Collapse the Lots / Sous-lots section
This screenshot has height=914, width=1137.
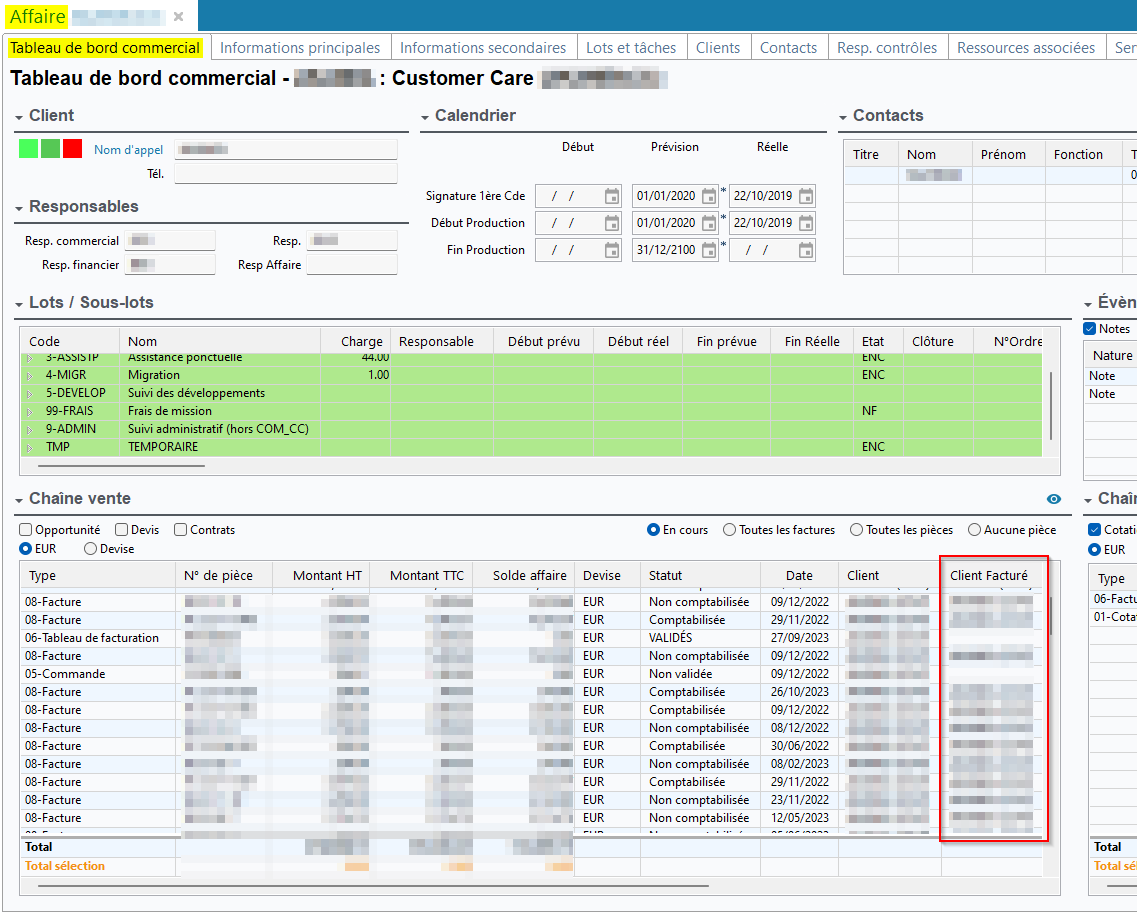point(20,304)
